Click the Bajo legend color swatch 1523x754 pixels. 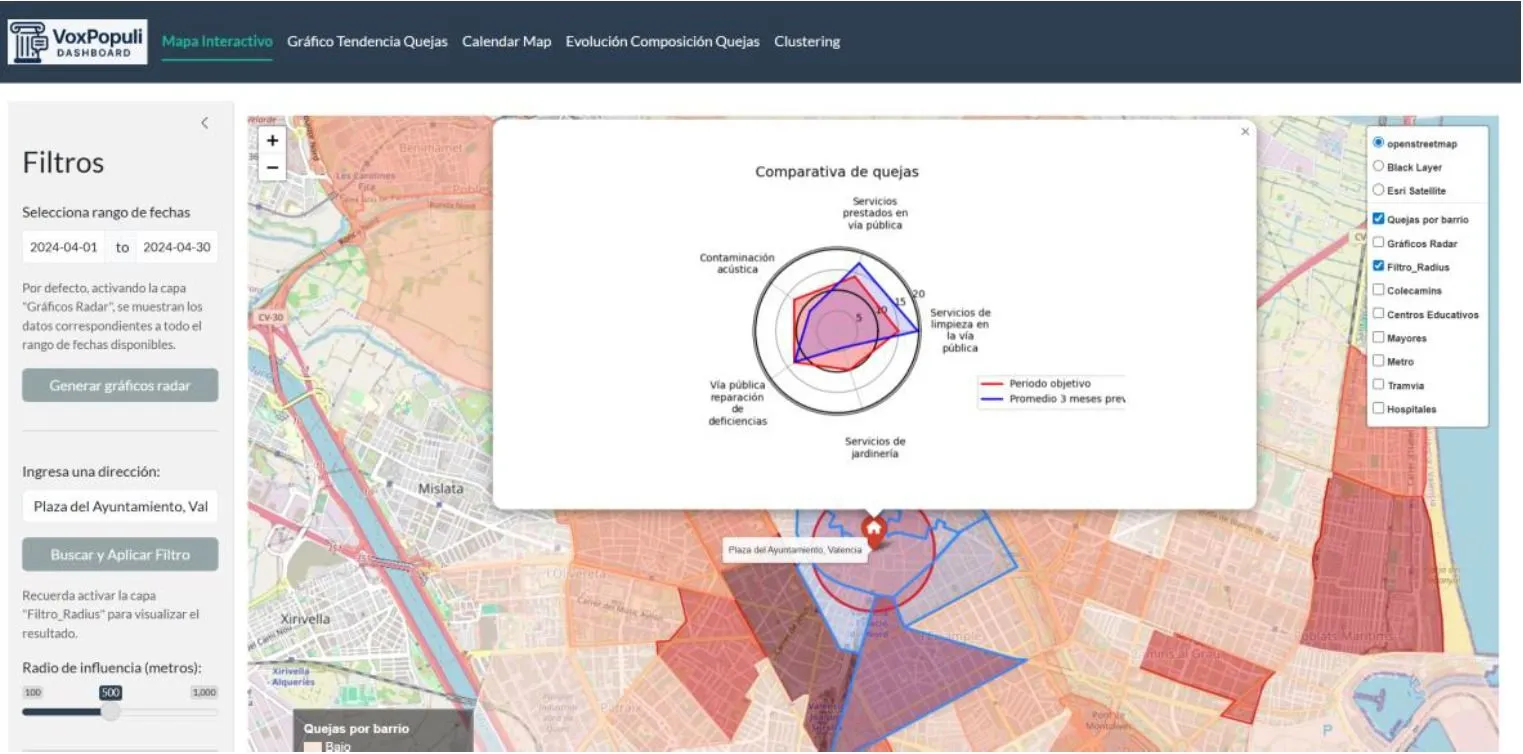(x=312, y=747)
